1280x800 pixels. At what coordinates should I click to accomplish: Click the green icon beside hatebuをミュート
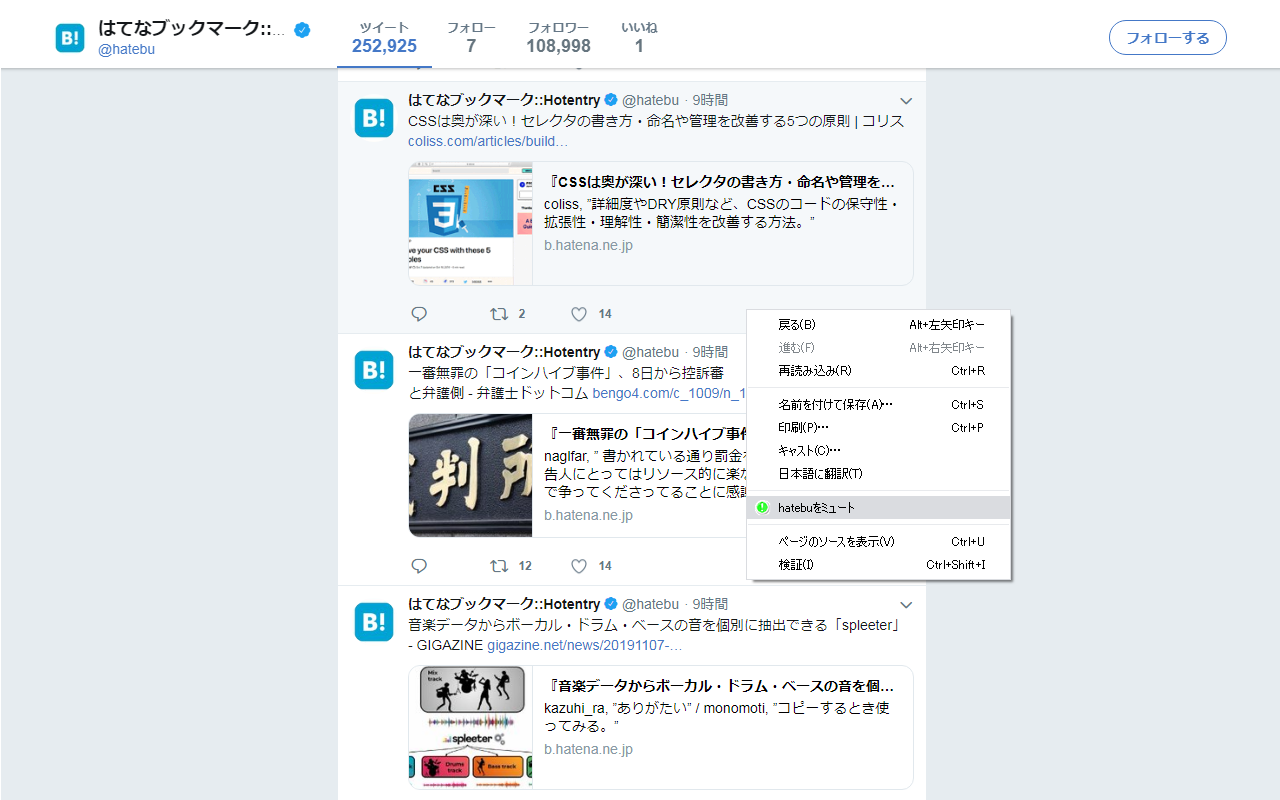pyautogui.click(x=762, y=508)
